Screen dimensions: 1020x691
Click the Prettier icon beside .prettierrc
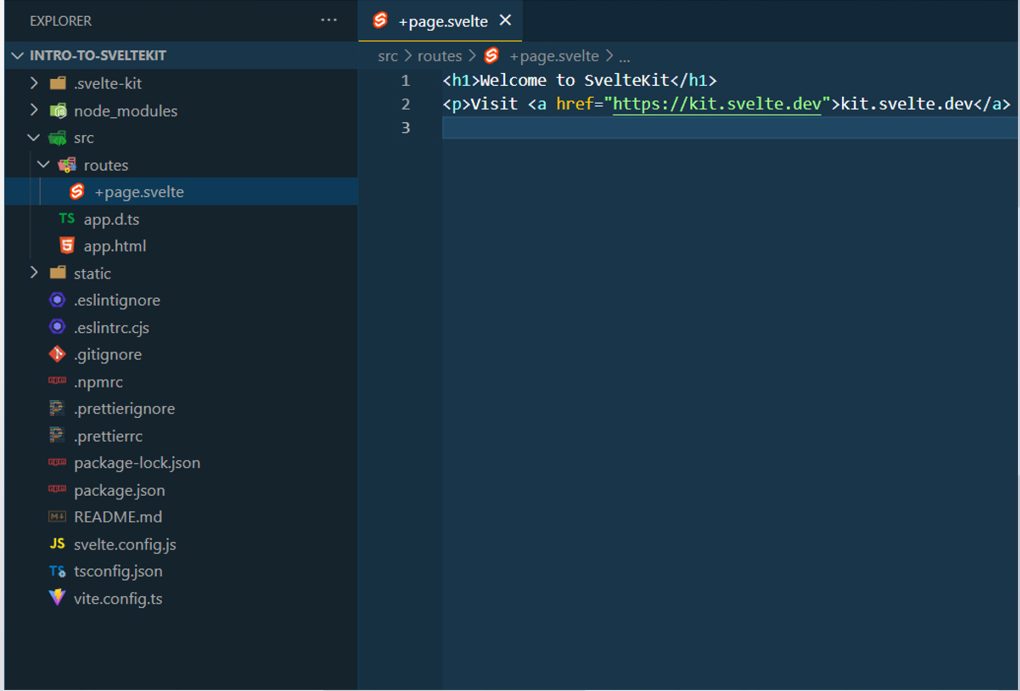pos(58,435)
